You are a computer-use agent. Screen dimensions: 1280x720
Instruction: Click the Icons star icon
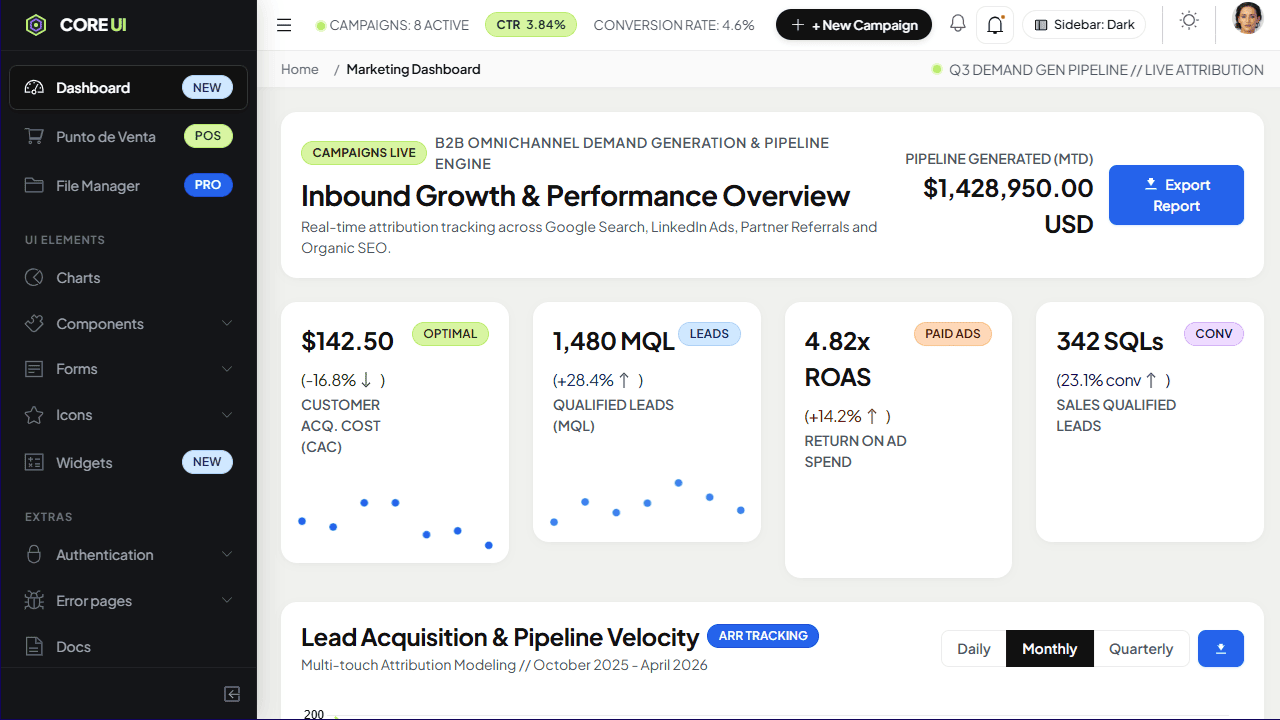point(34,415)
